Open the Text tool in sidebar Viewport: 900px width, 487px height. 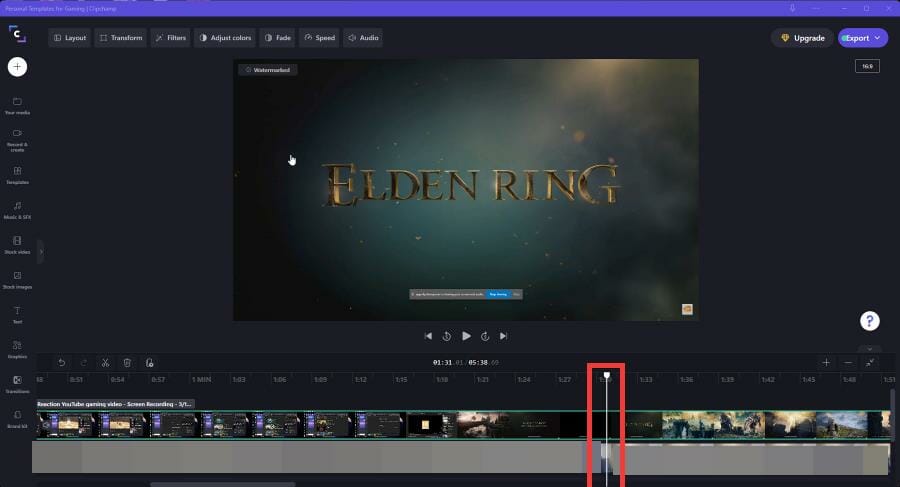(17, 315)
